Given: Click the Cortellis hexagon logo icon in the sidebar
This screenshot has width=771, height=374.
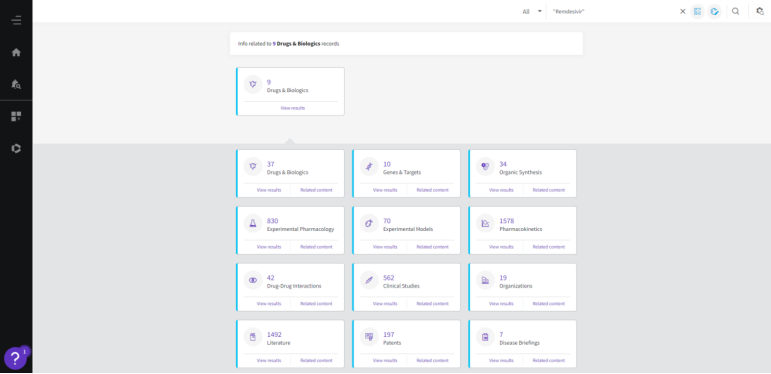Looking at the screenshot, I should click(x=16, y=148).
